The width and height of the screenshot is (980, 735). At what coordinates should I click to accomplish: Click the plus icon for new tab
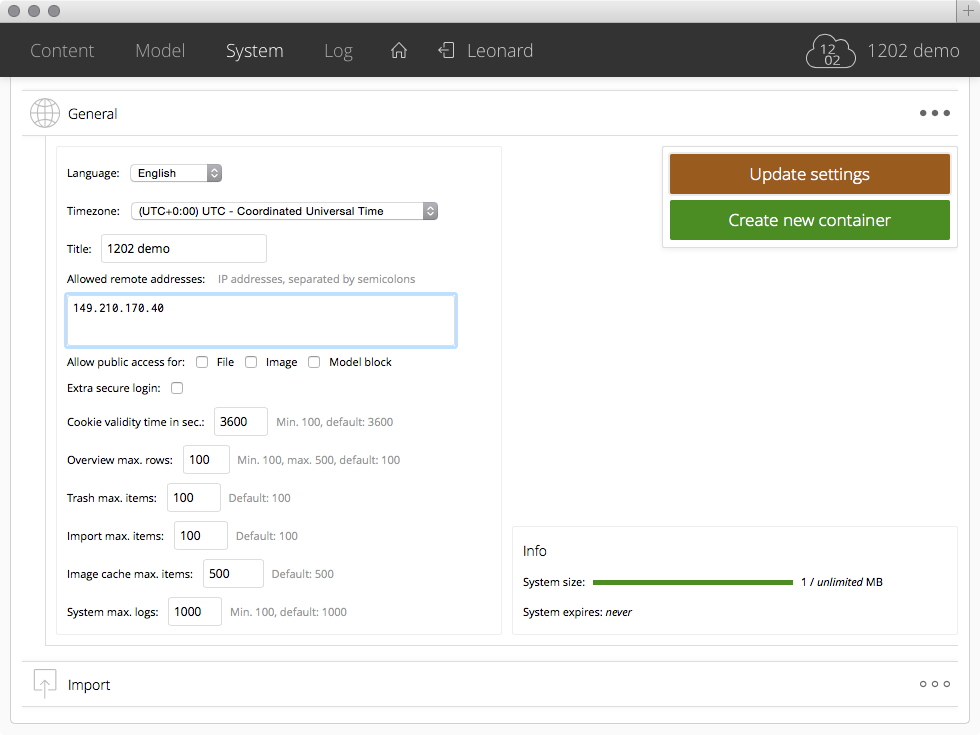coord(967,11)
